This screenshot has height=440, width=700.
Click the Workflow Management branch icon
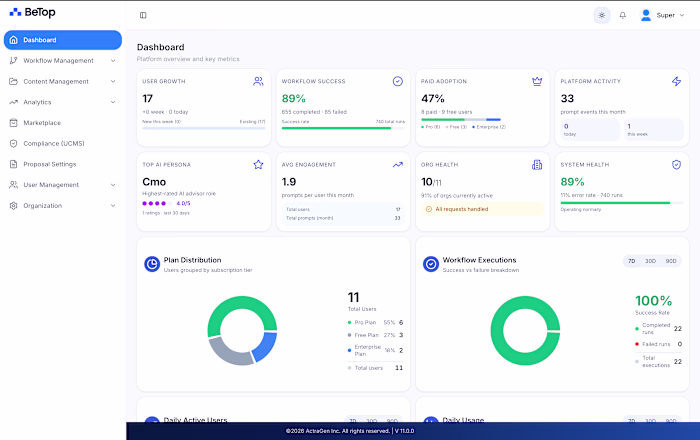click(x=13, y=61)
